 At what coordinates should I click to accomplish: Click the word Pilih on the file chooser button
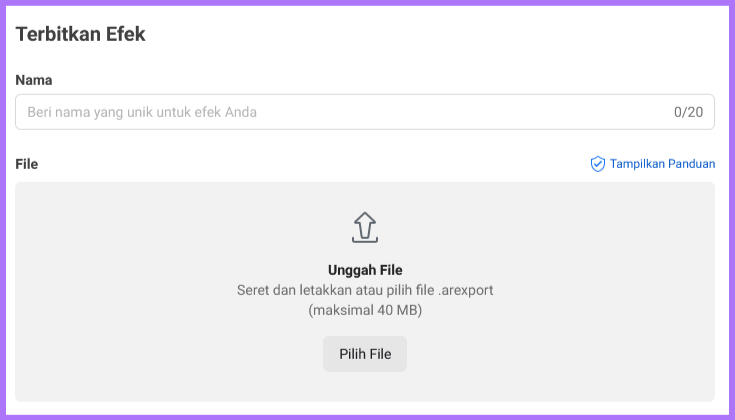pyautogui.click(x=352, y=354)
